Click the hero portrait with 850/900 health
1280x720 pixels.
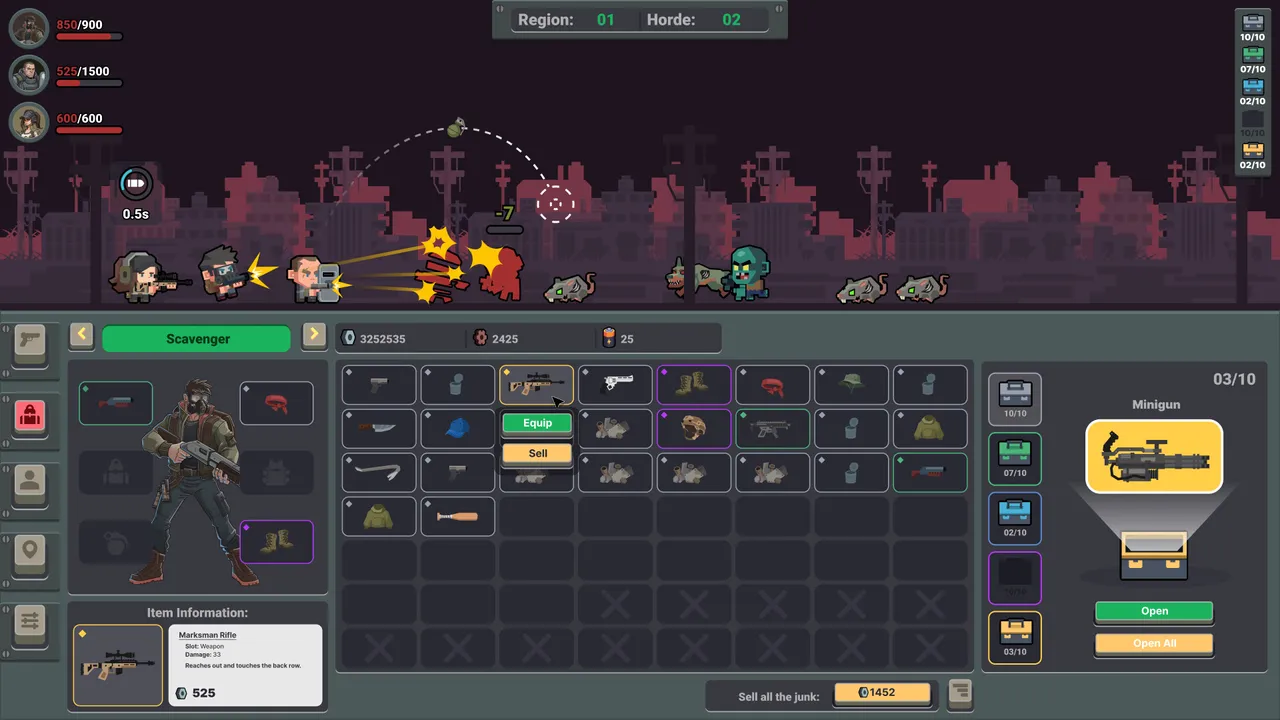29,28
